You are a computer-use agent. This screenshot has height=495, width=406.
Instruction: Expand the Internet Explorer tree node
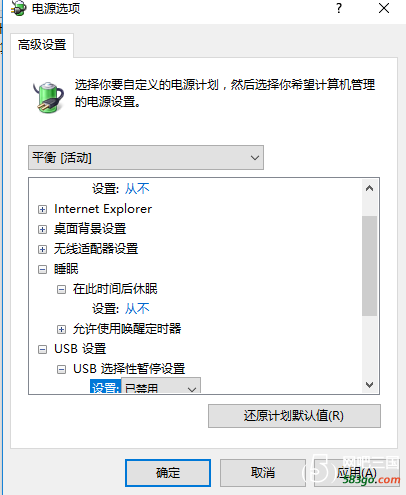point(42,209)
